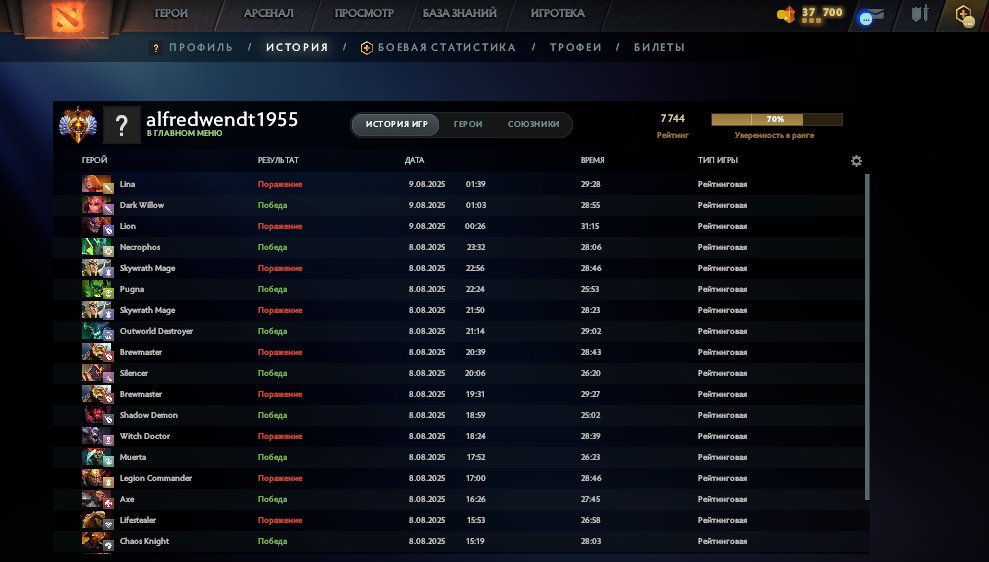Switch to the Трофеи tab
Image resolution: width=989 pixels, height=562 pixels.
coord(576,47)
